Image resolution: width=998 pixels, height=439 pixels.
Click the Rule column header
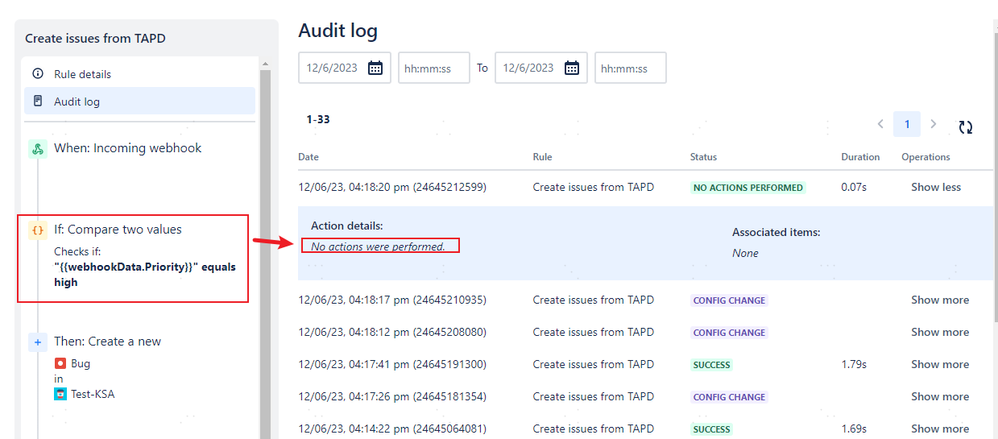(x=542, y=157)
